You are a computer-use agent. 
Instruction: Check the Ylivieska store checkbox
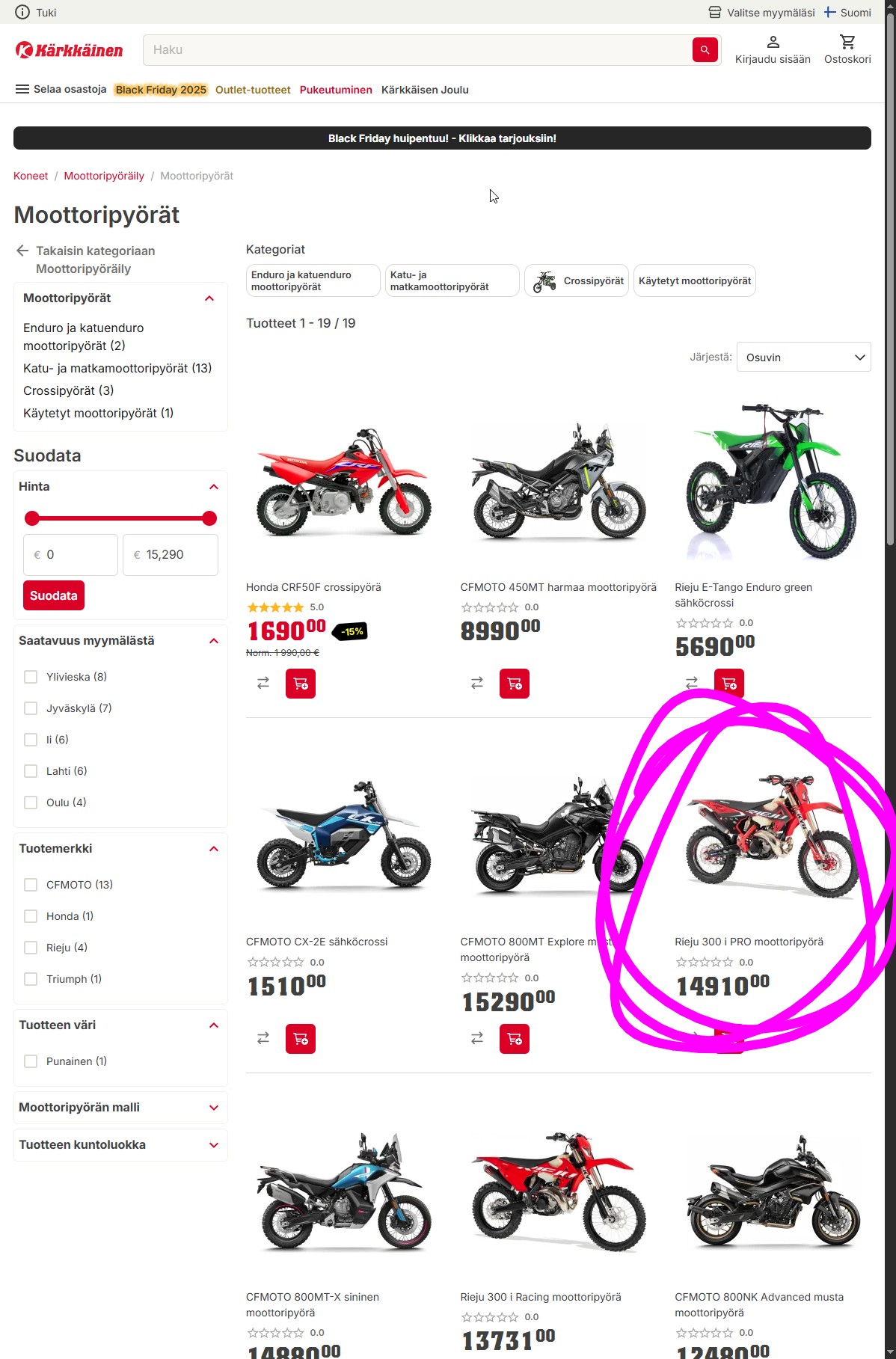click(31, 677)
